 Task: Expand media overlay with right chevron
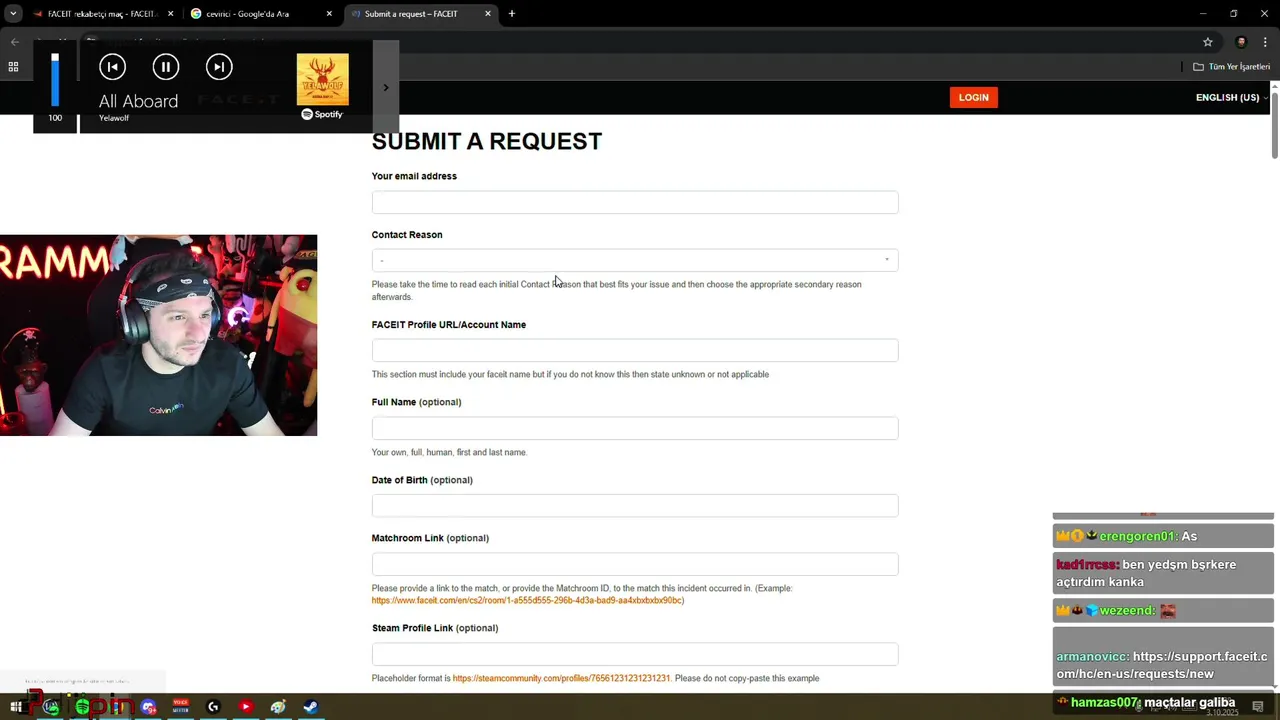click(386, 87)
